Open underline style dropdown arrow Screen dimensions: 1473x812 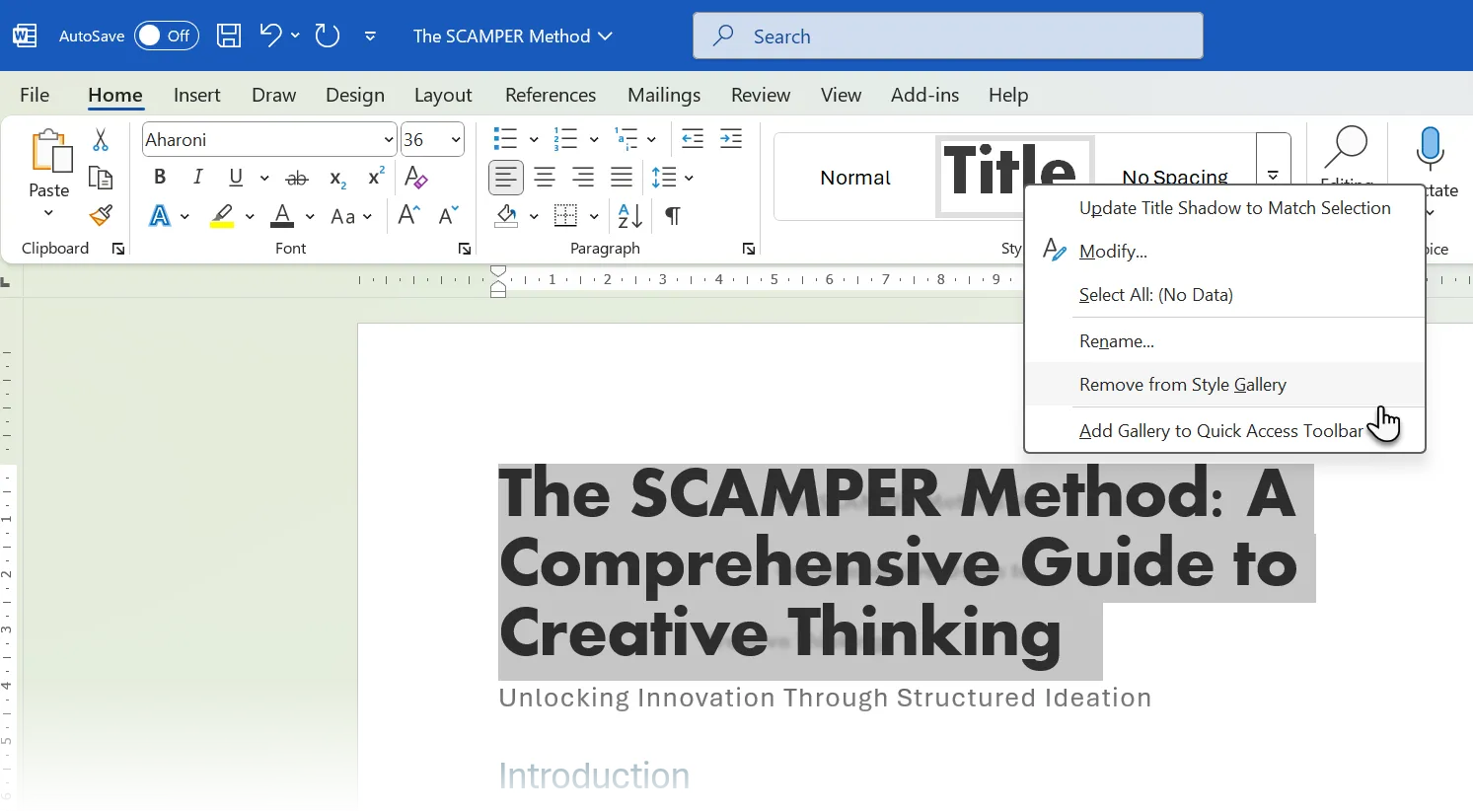point(264,178)
